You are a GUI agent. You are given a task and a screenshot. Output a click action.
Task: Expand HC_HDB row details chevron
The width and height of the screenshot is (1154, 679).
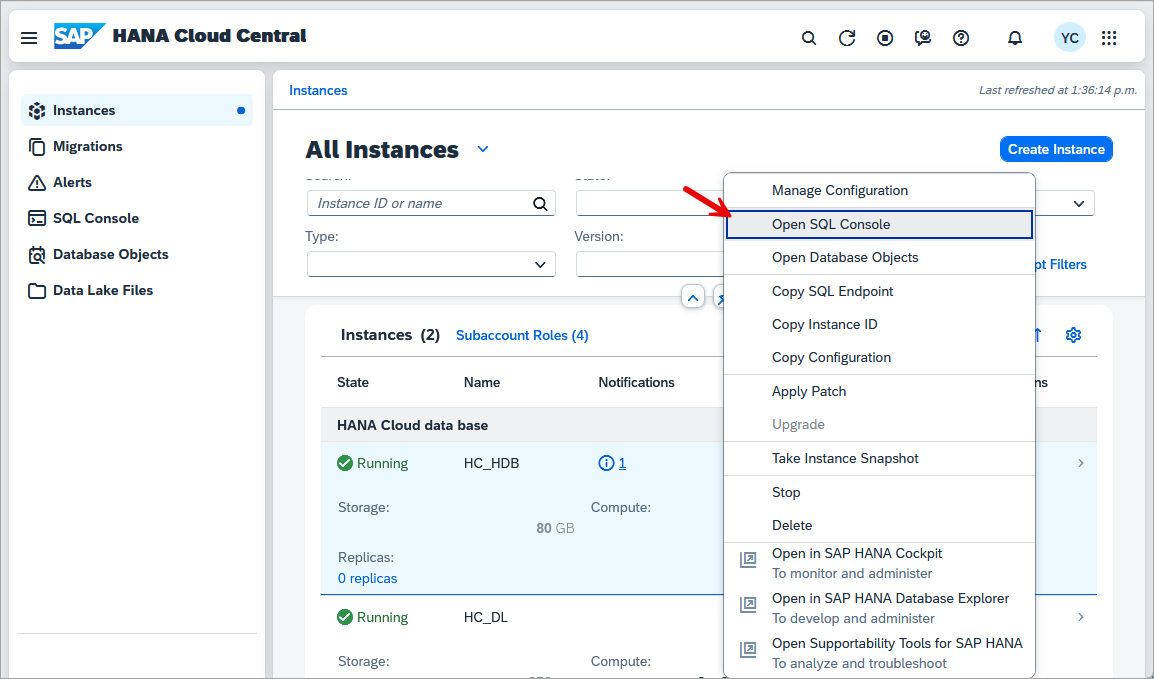pos(1080,463)
